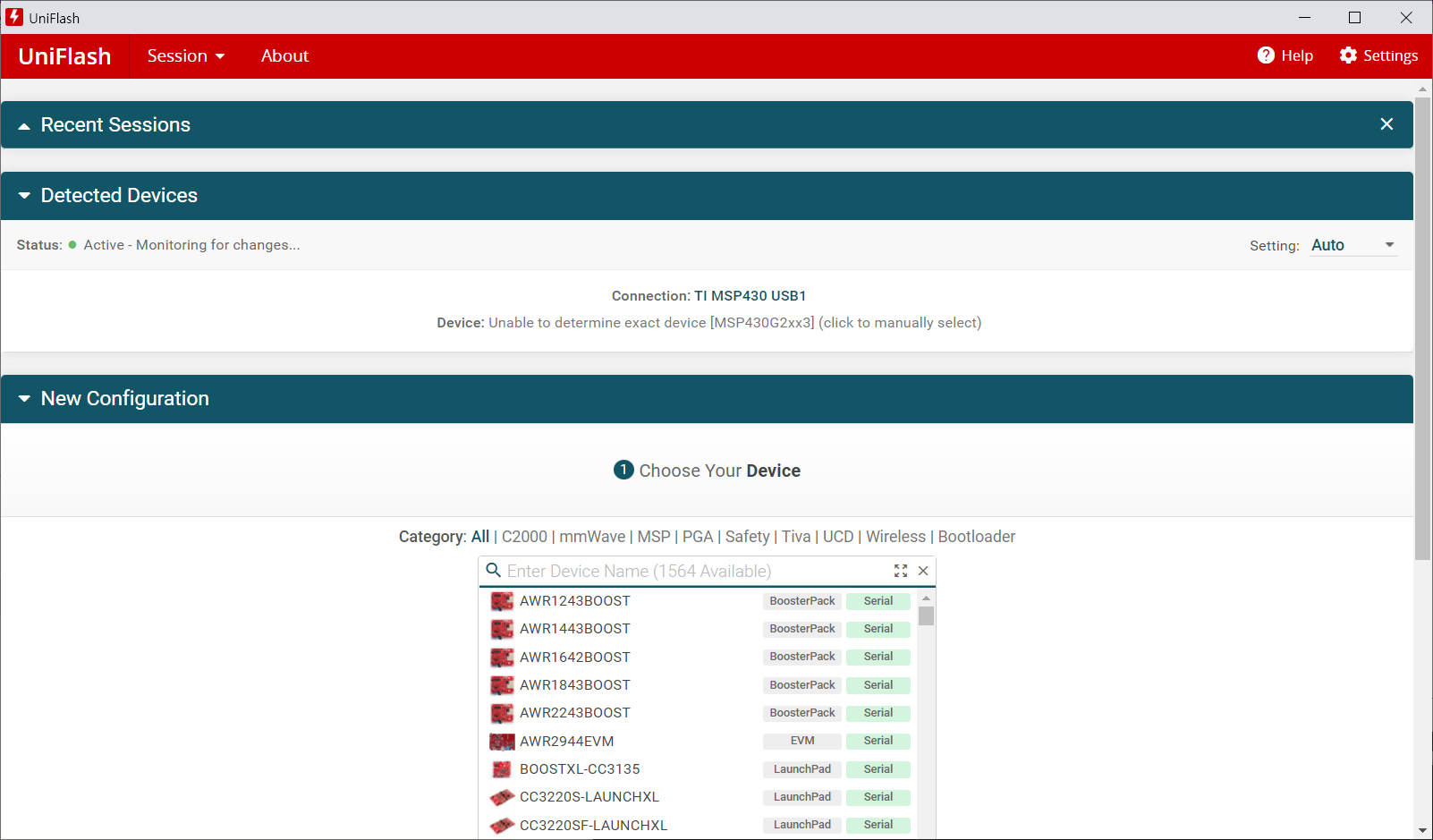The image size is (1433, 840).
Task: Click the AWR2944EVM board thumbnail
Action: (502, 741)
